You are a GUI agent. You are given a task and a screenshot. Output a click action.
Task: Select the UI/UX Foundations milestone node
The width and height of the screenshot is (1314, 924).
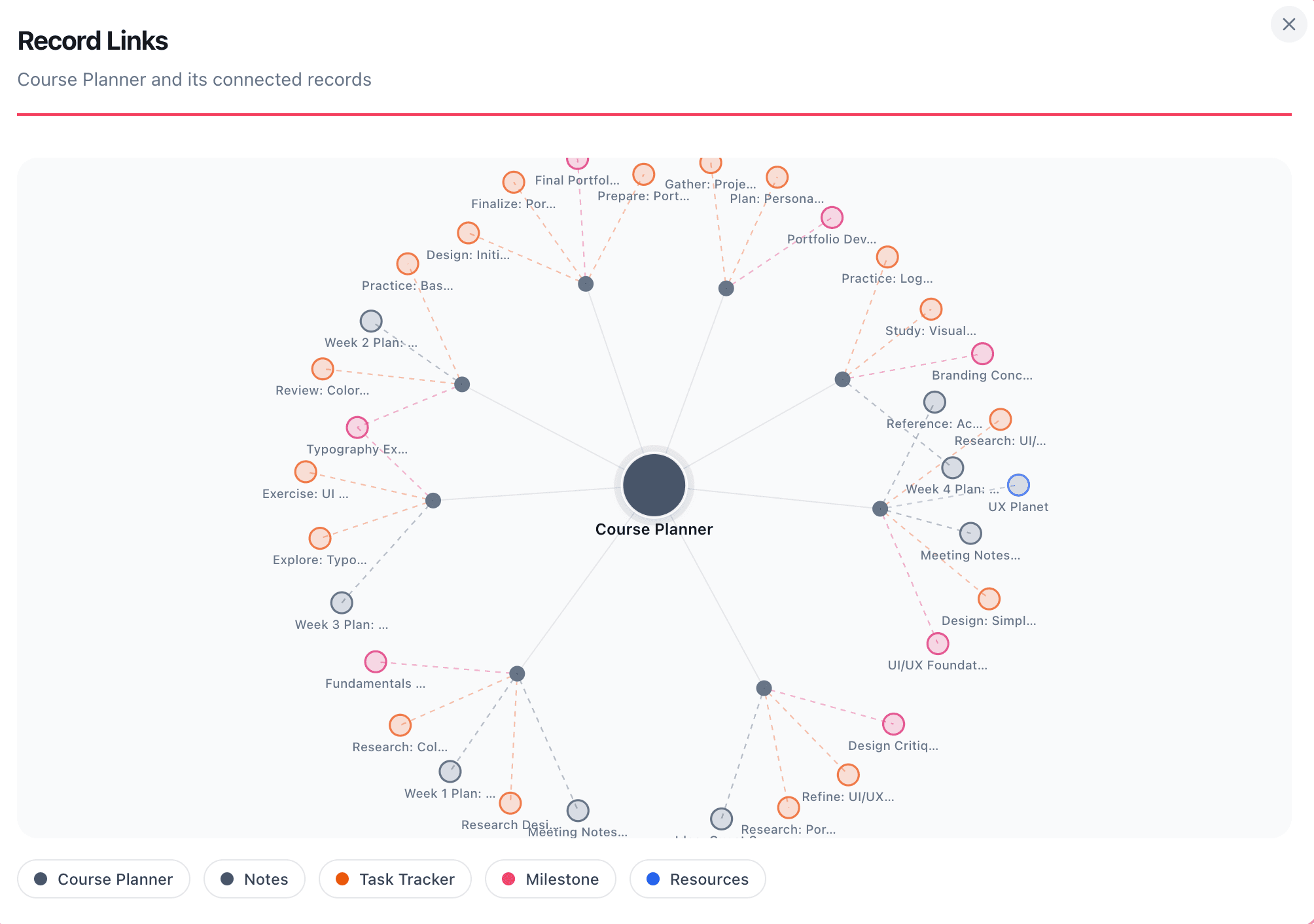pyautogui.click(x=938, y=643)
